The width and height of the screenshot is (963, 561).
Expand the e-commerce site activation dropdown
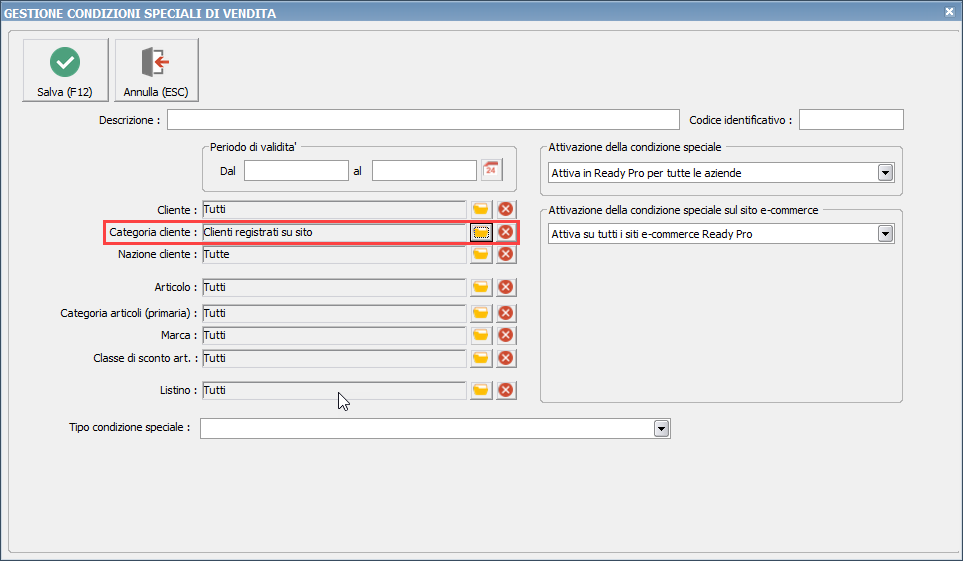pos(885,233)
